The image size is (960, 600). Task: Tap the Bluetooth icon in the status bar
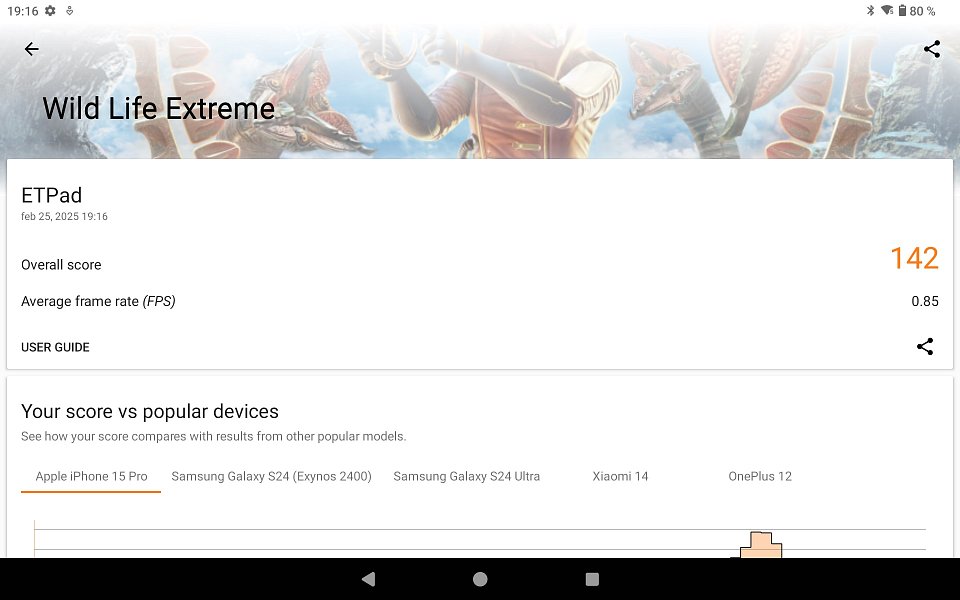870,10
